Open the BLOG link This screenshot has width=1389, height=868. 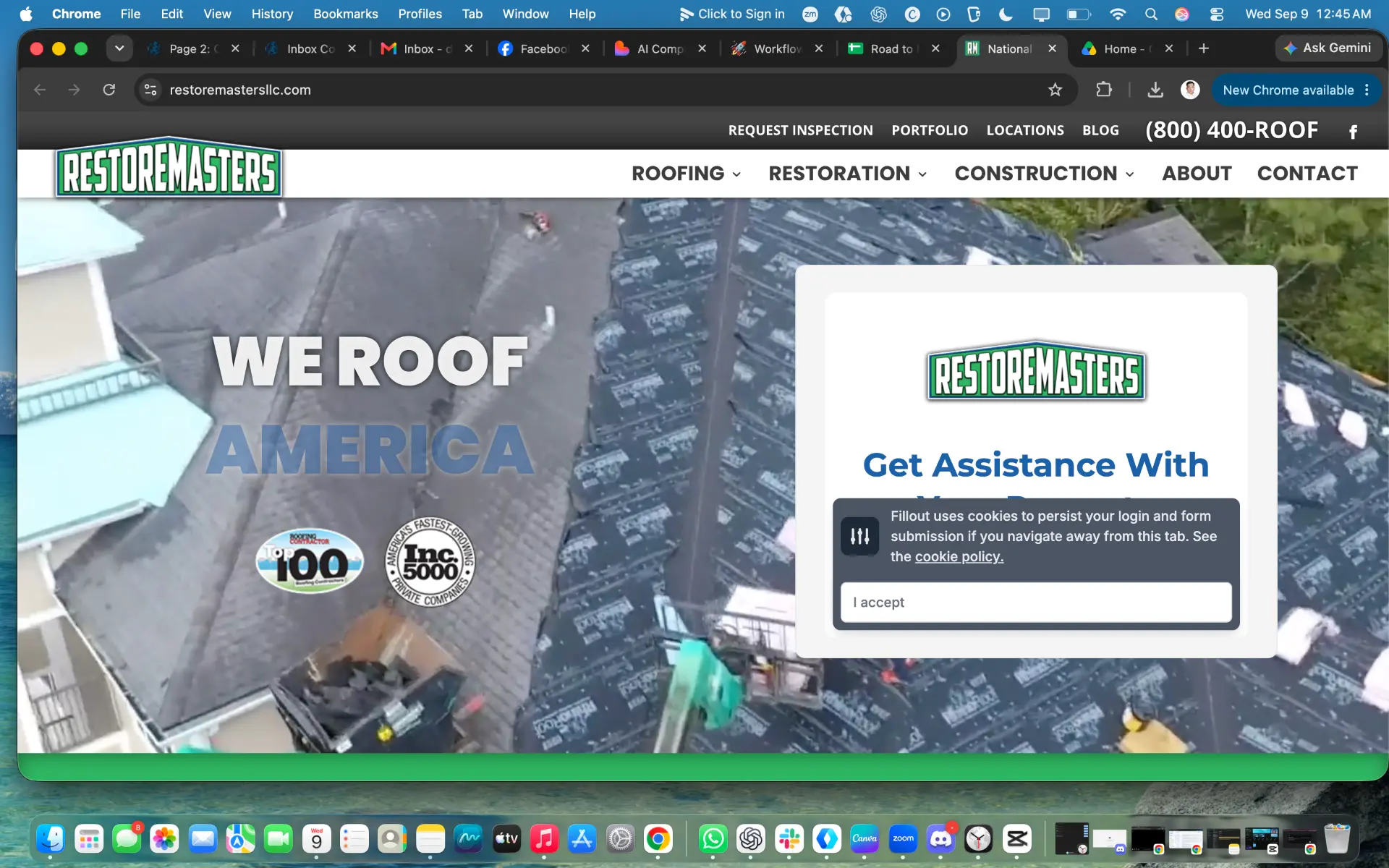coord(1100,131)
